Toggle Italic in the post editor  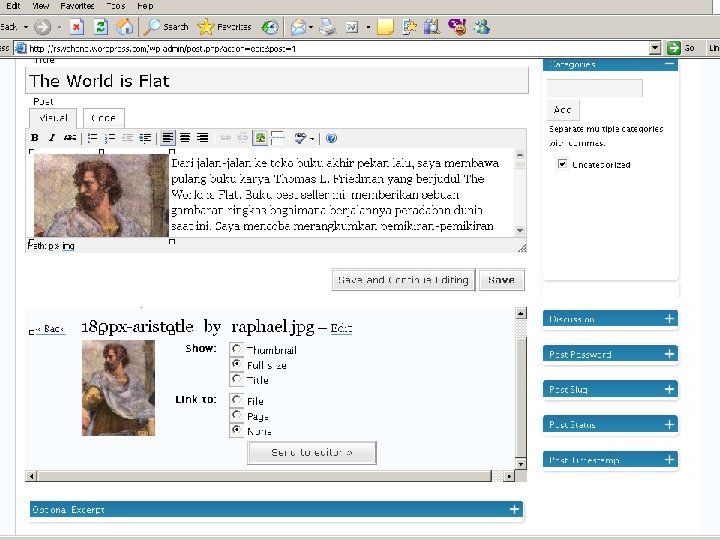pyautogui.click(x=52, y=137)
